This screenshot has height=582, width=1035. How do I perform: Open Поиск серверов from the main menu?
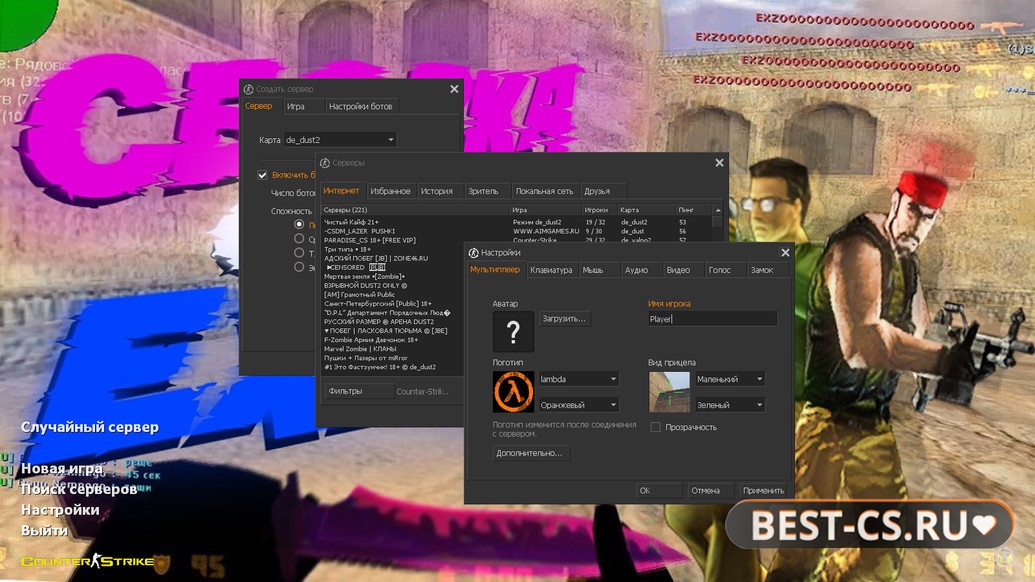coord(79,489)
